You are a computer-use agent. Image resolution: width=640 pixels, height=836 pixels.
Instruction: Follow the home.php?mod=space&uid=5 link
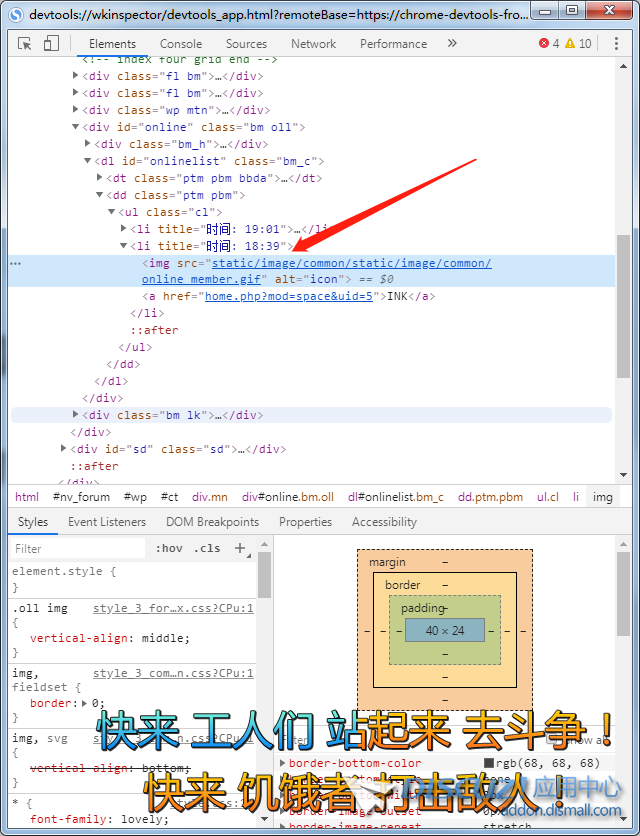[x=289, y=297]
